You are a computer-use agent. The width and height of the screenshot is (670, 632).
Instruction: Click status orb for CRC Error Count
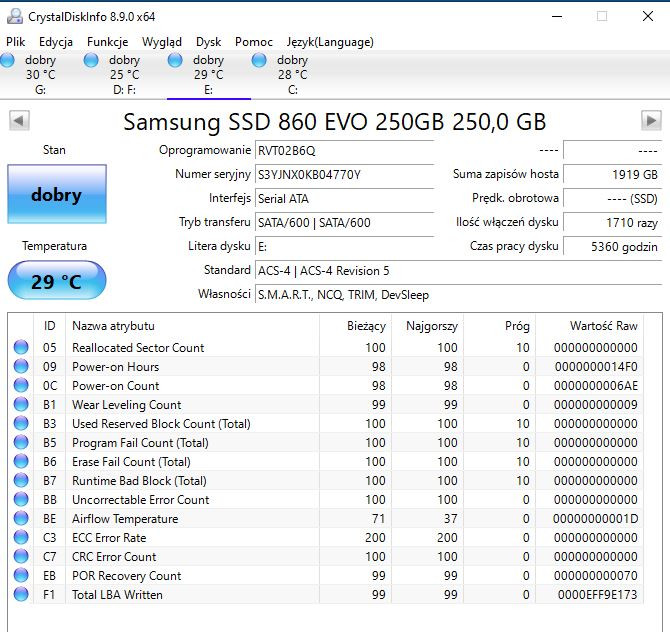(x=21, y=556)
